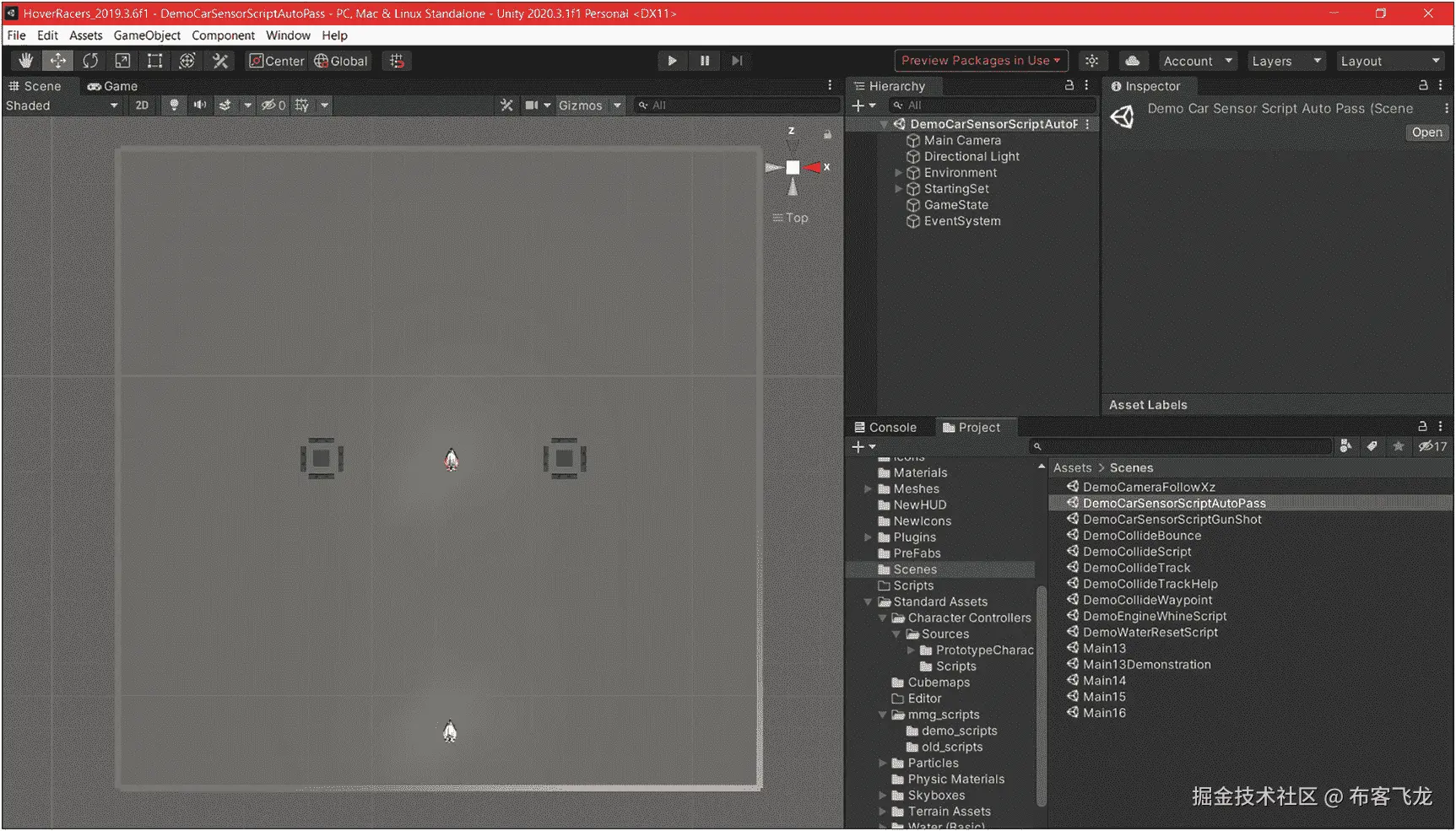
Task: Open Inspector asset options kebab menu
Action: (1446, 109)
